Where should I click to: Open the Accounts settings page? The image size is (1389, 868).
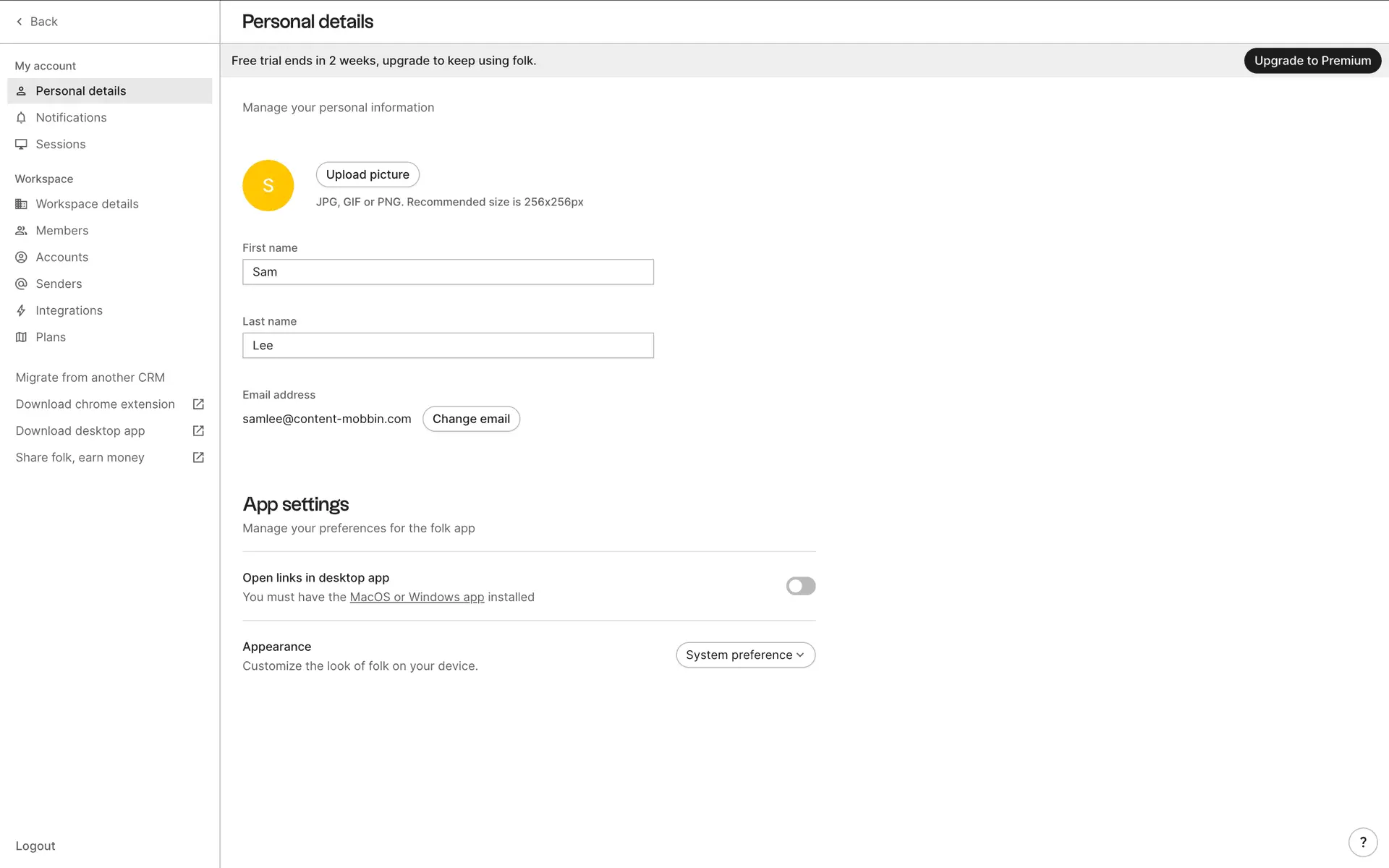[x=62, y=257]
